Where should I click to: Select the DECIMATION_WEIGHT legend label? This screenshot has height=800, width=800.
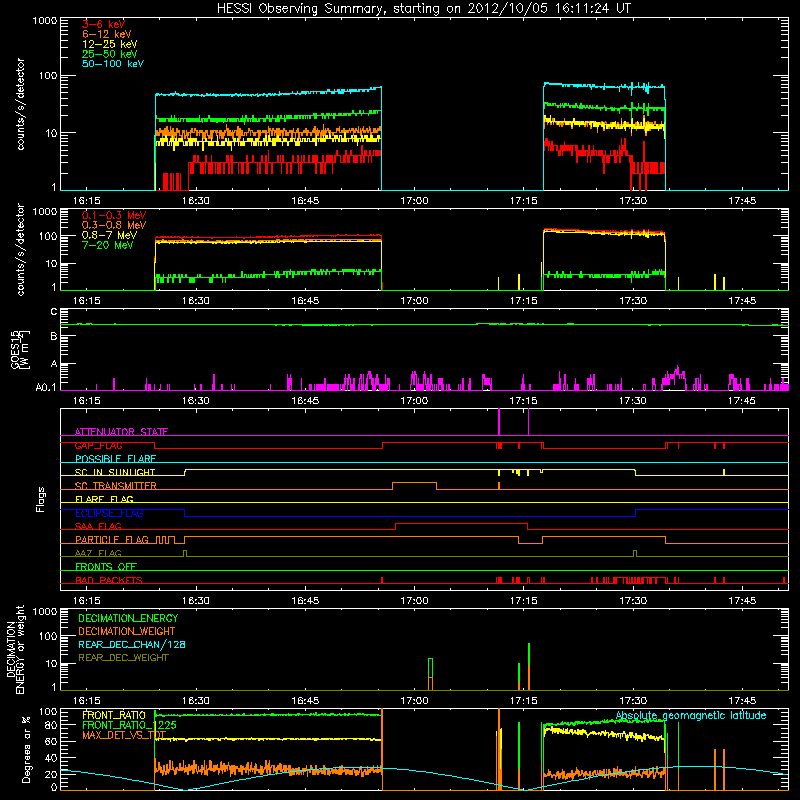[x=127, y=631]
